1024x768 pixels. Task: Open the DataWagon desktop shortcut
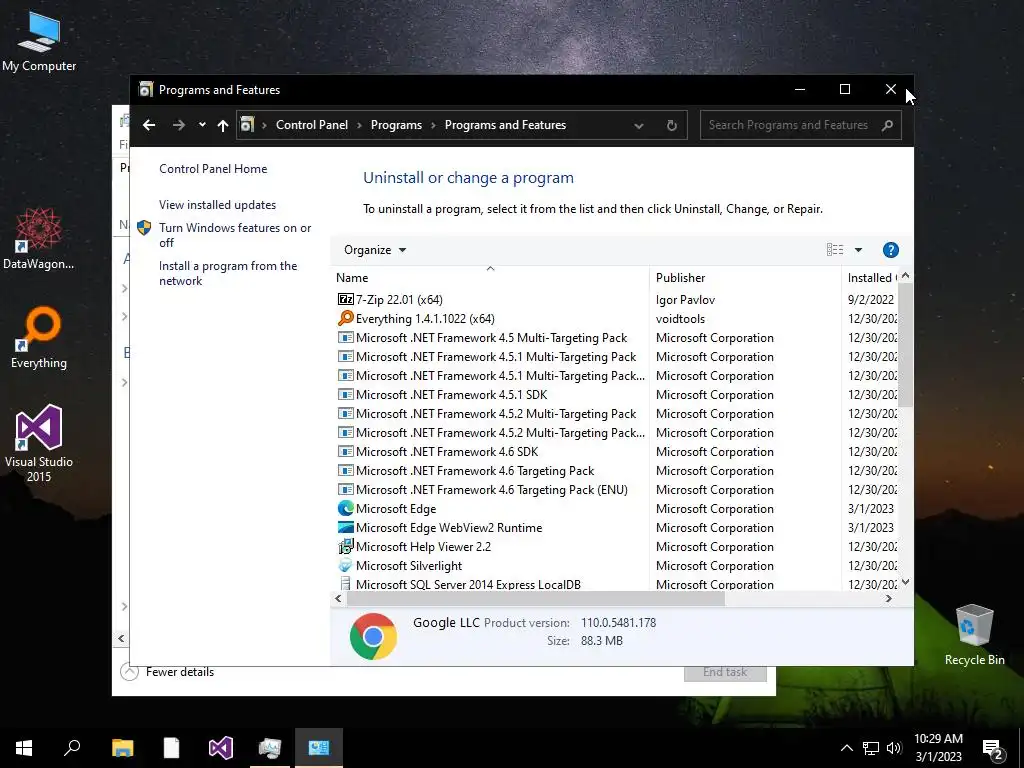coord(39,238)
